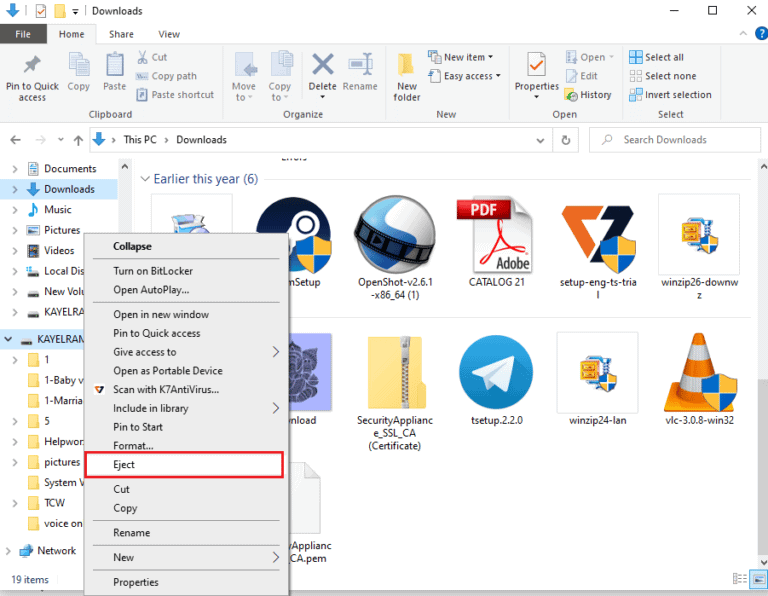Click the Refresh button beside address bar
Screen dimensions: 768x596
565,140
